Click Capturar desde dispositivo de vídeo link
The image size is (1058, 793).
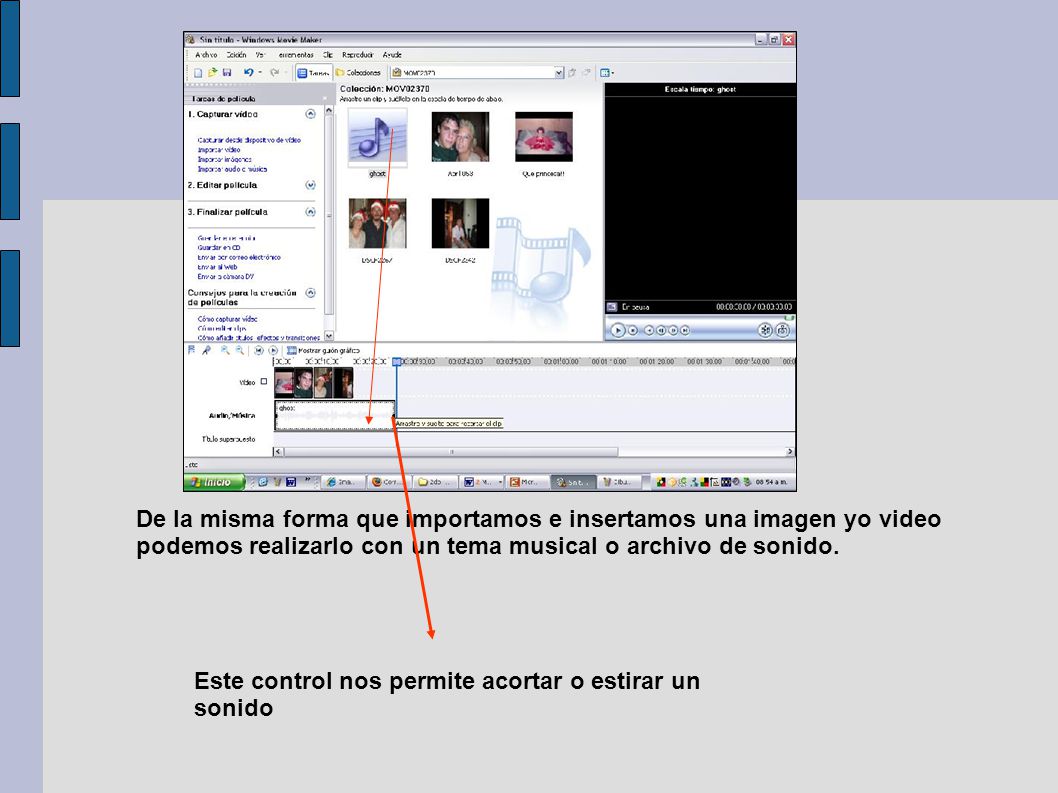[x=249, y=140]
